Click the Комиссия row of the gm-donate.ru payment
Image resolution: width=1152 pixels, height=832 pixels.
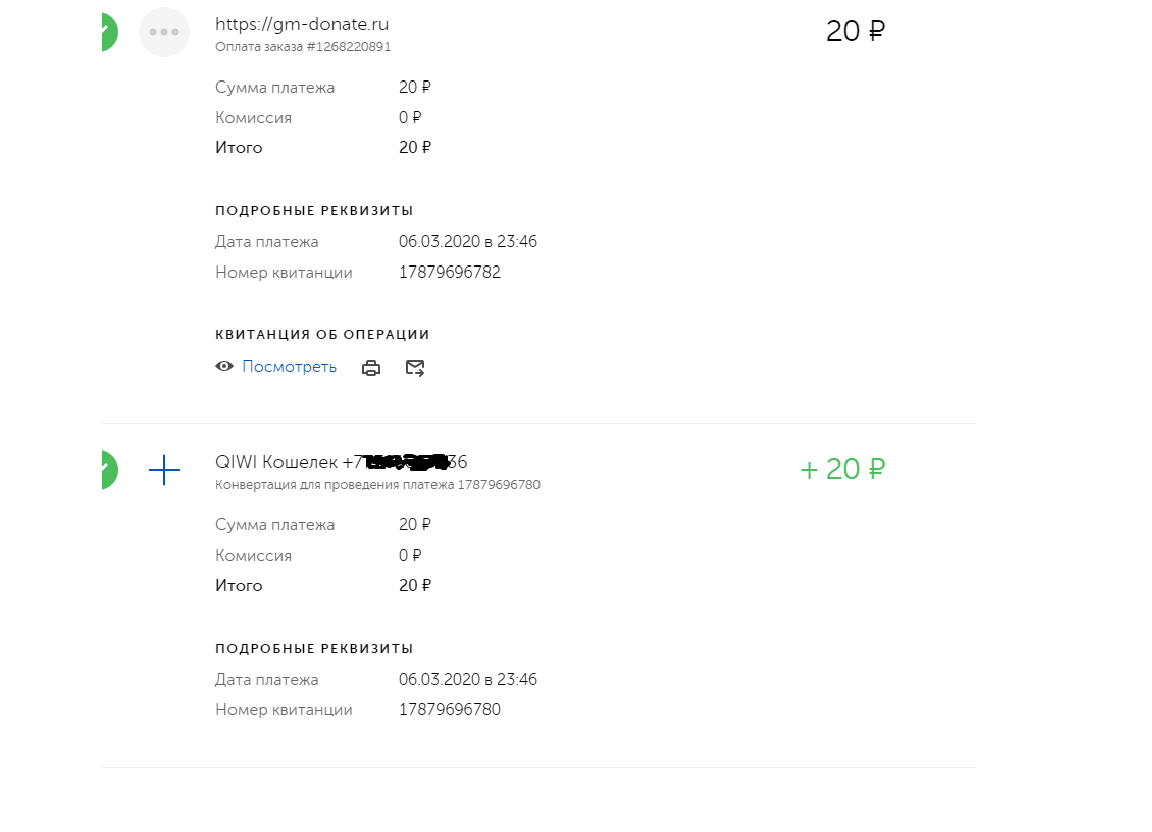click(253, 118)
